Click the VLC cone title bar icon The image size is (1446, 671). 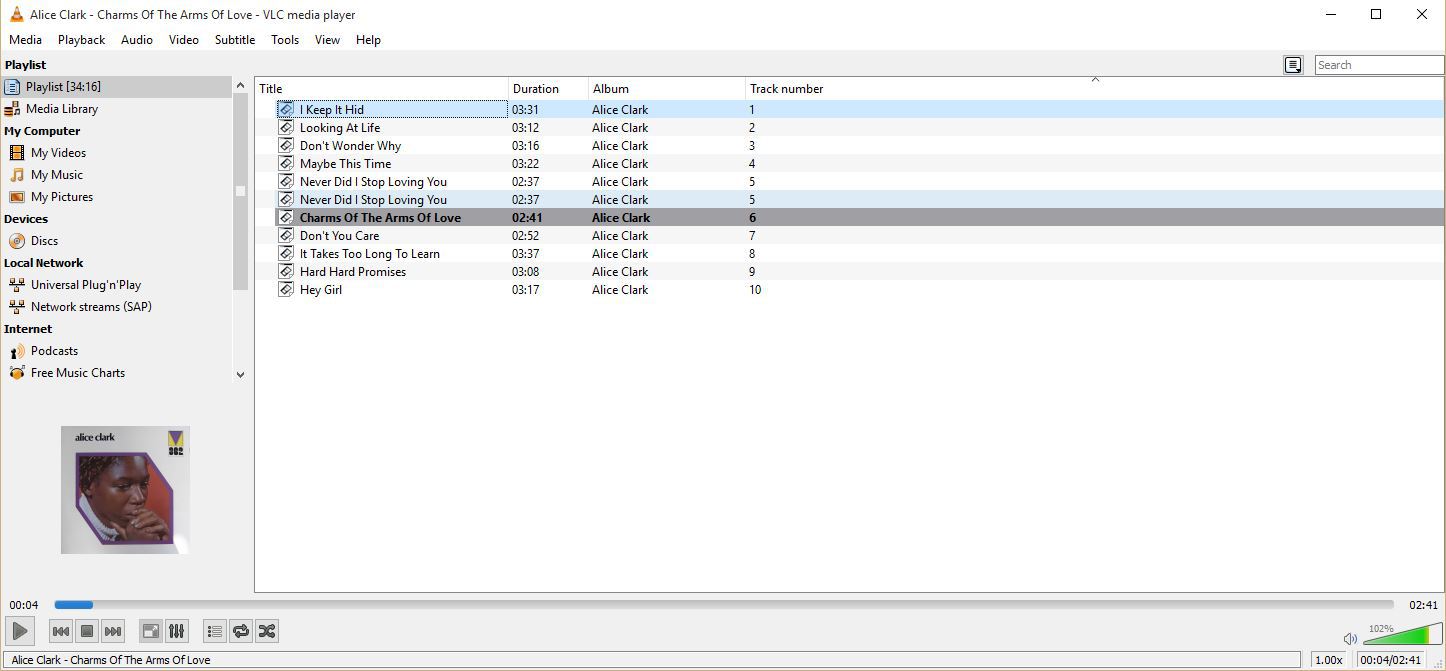16,14
